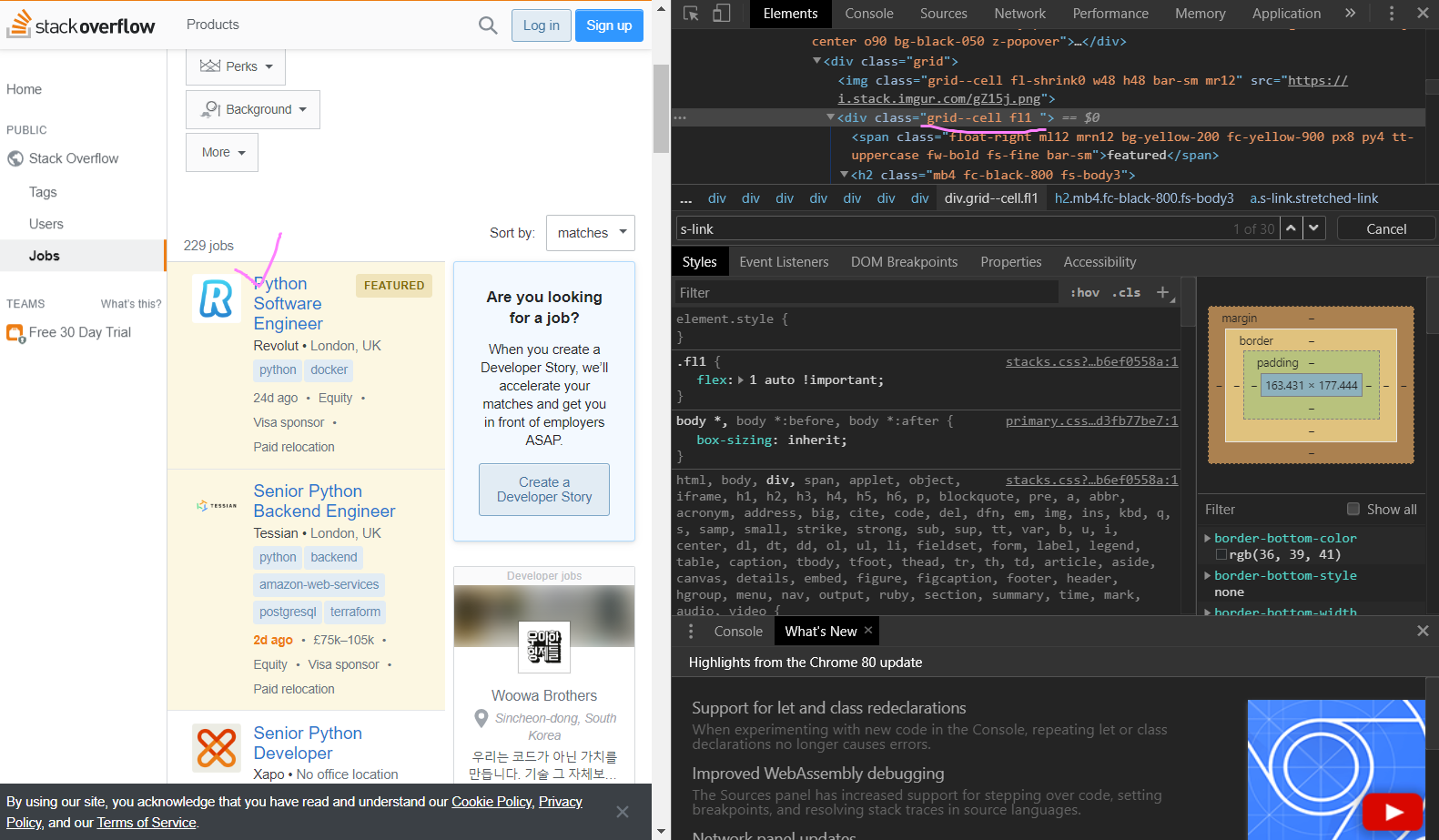This screenshot has width=1439, height=840.
Task: Click the Stack Overflow globe icon in sidebar
Action: click(x=15, y=158)
